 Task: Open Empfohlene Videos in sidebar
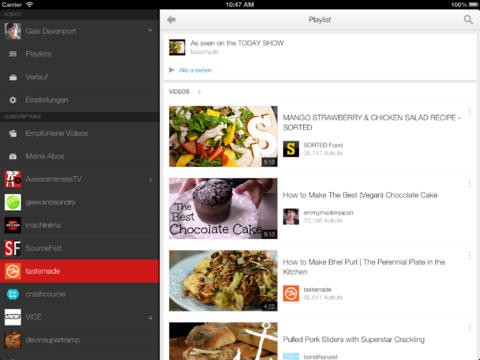[79, 133]
